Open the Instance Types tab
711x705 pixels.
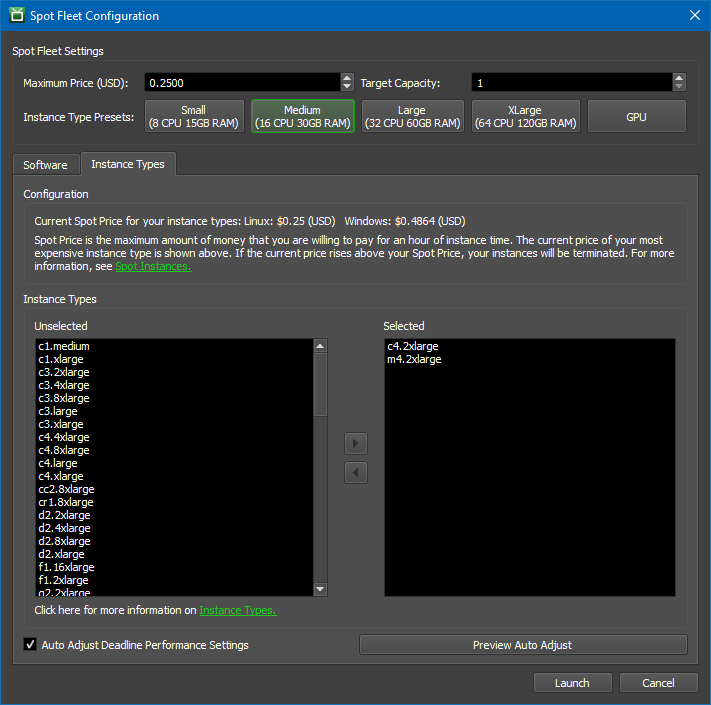click(128, 164)
